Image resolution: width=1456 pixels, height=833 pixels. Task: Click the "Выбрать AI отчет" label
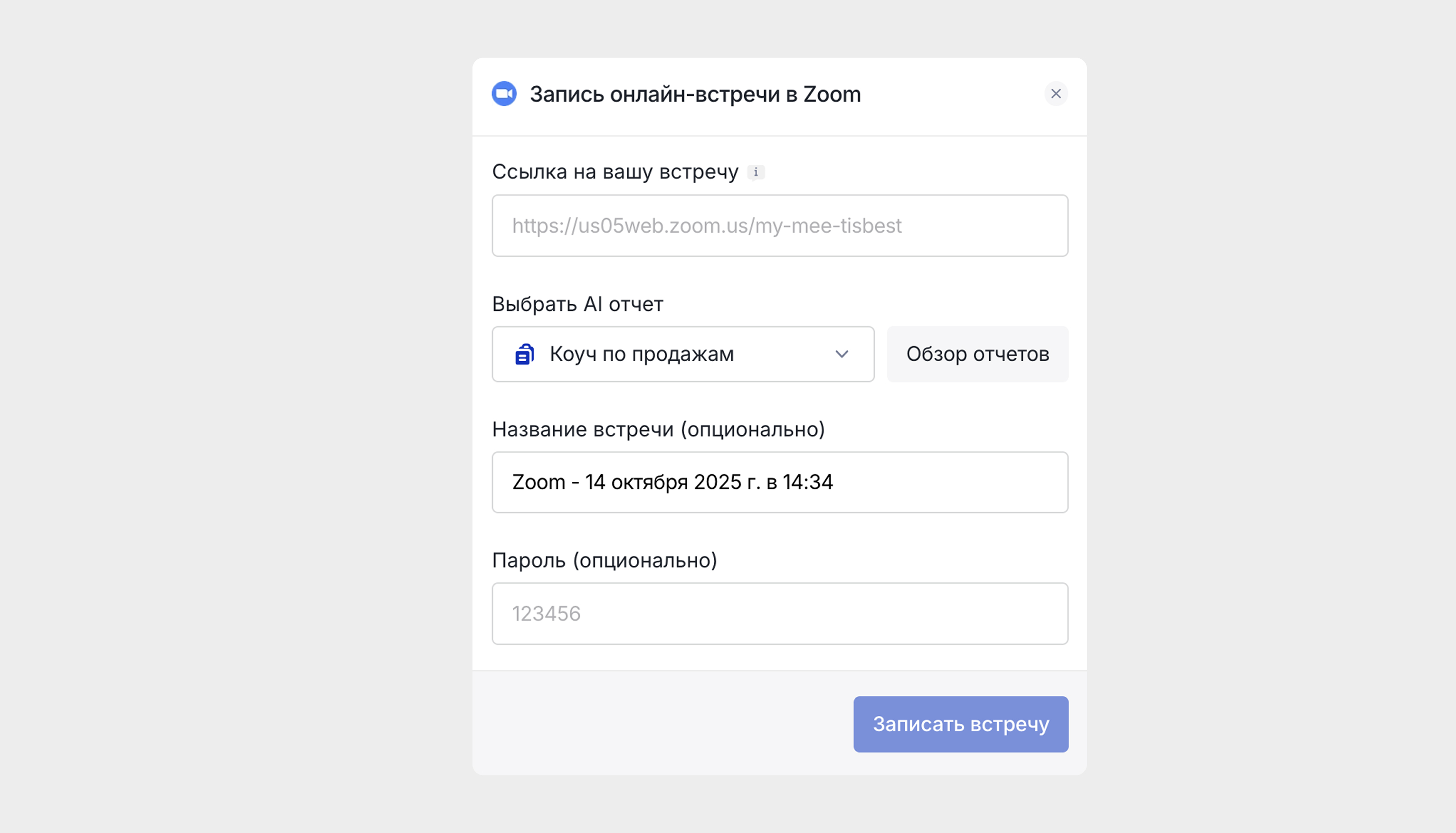pos(577,304)
